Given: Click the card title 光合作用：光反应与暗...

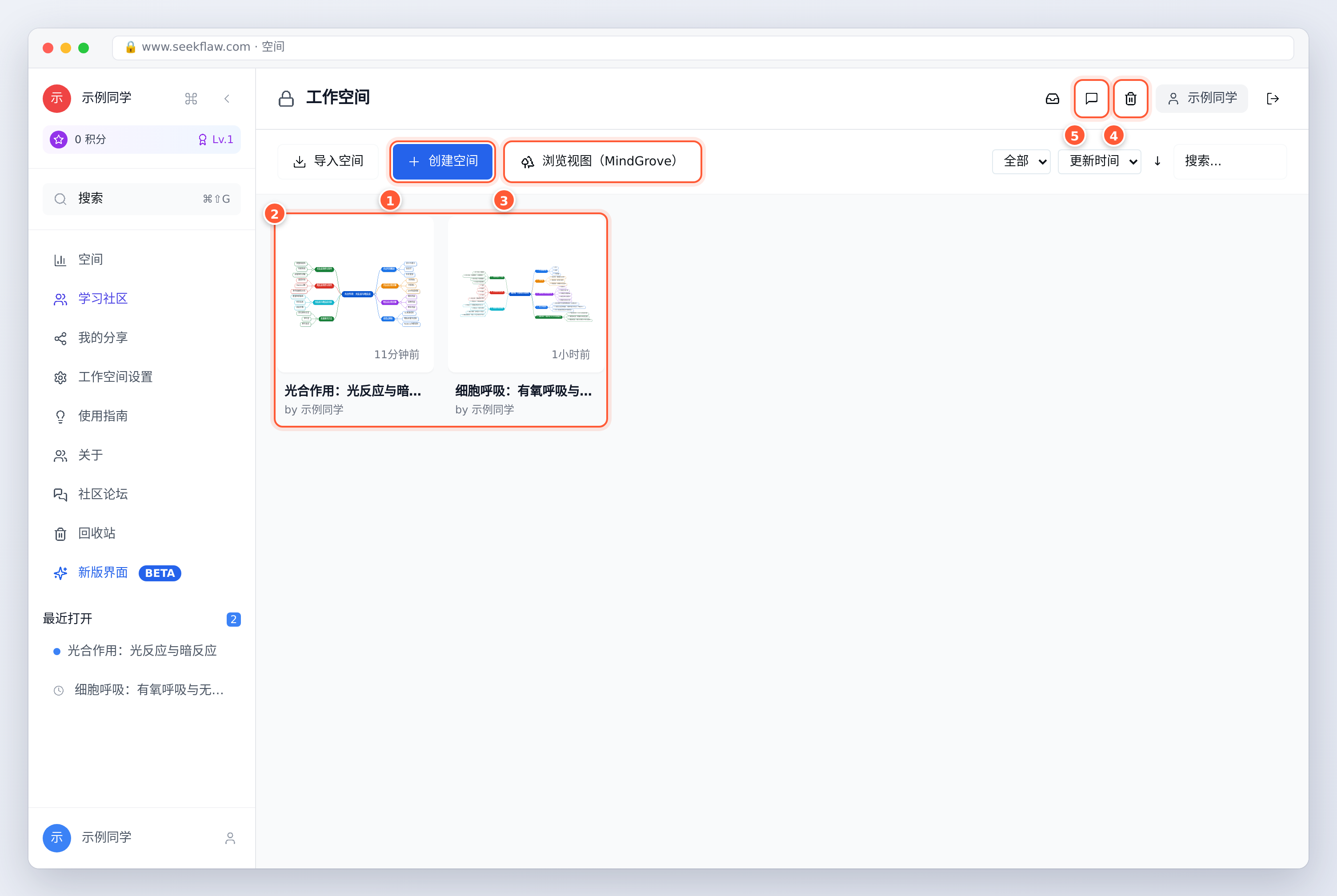Looking at the screenshot, I should pyautogui.click(x=352, y=391).
